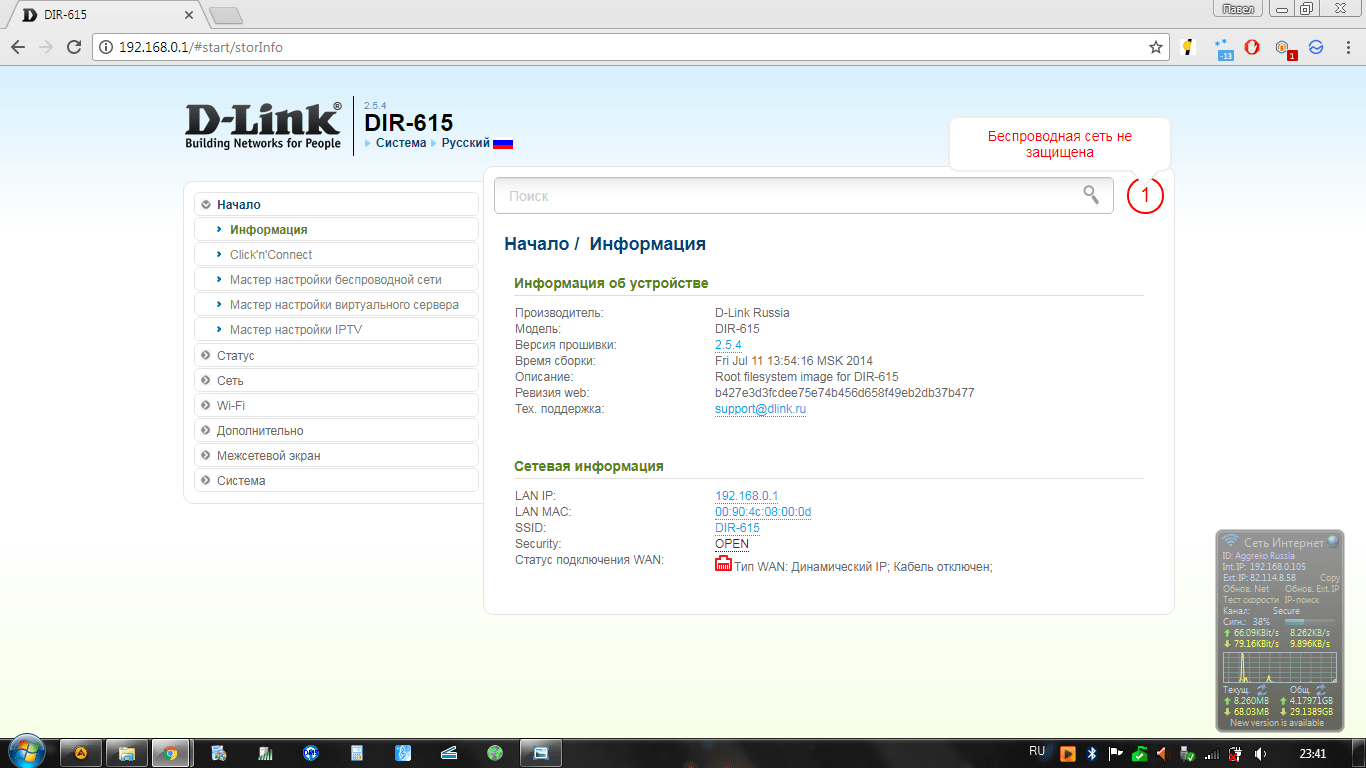Click the support@dlink.ru link

[760, 409]
